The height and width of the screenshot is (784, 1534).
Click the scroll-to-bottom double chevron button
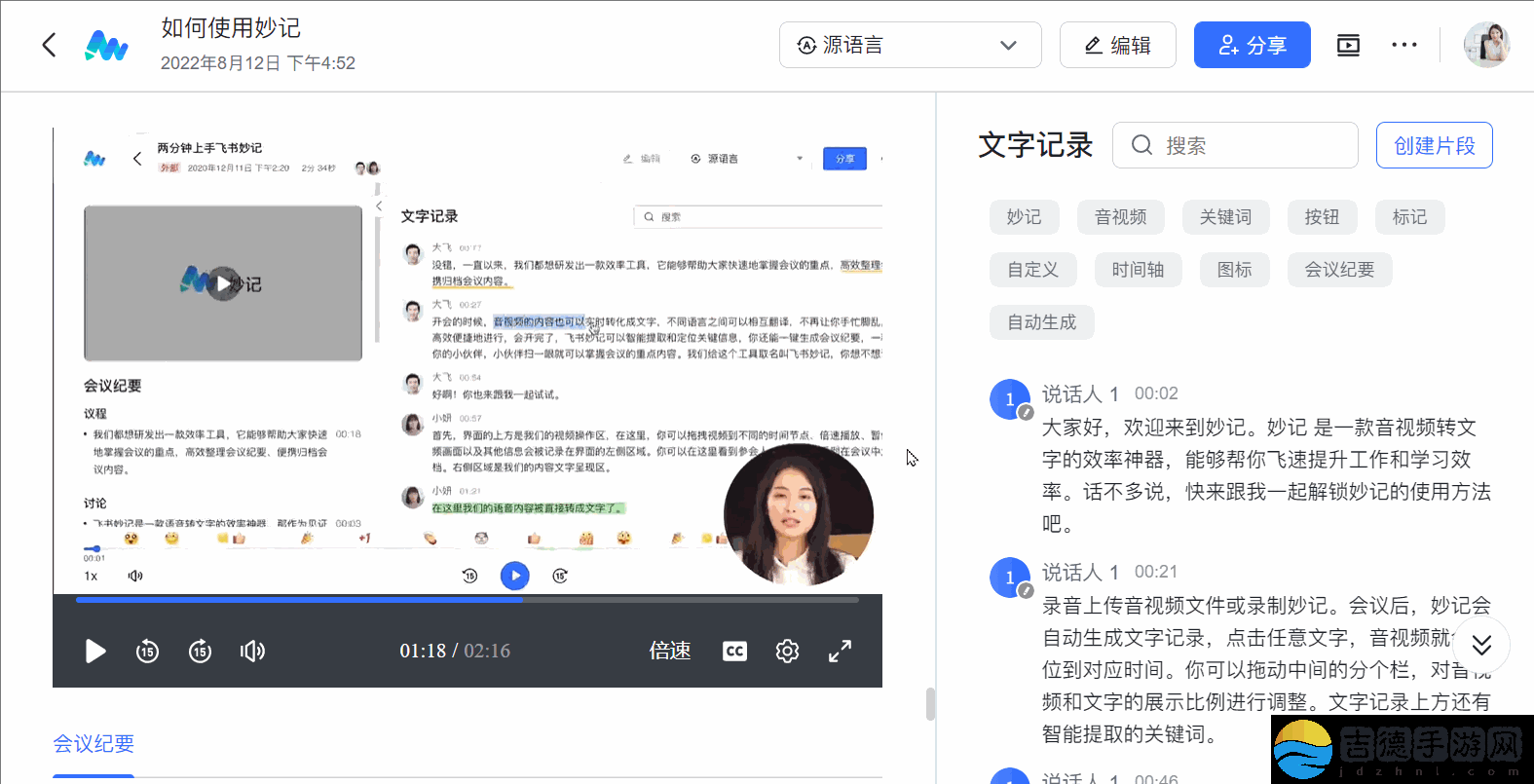[x=1481, y=645]
